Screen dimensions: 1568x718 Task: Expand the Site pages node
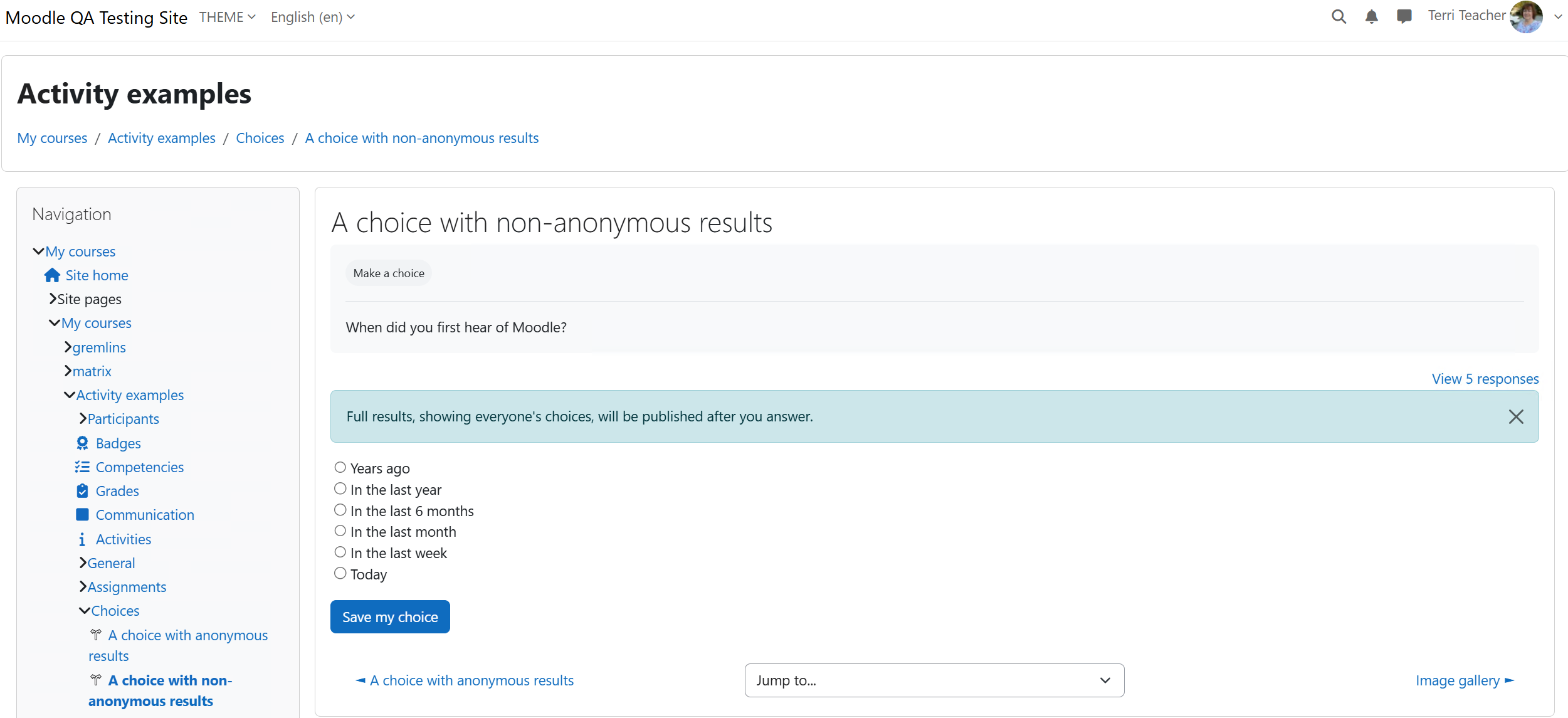pos(53,299)
